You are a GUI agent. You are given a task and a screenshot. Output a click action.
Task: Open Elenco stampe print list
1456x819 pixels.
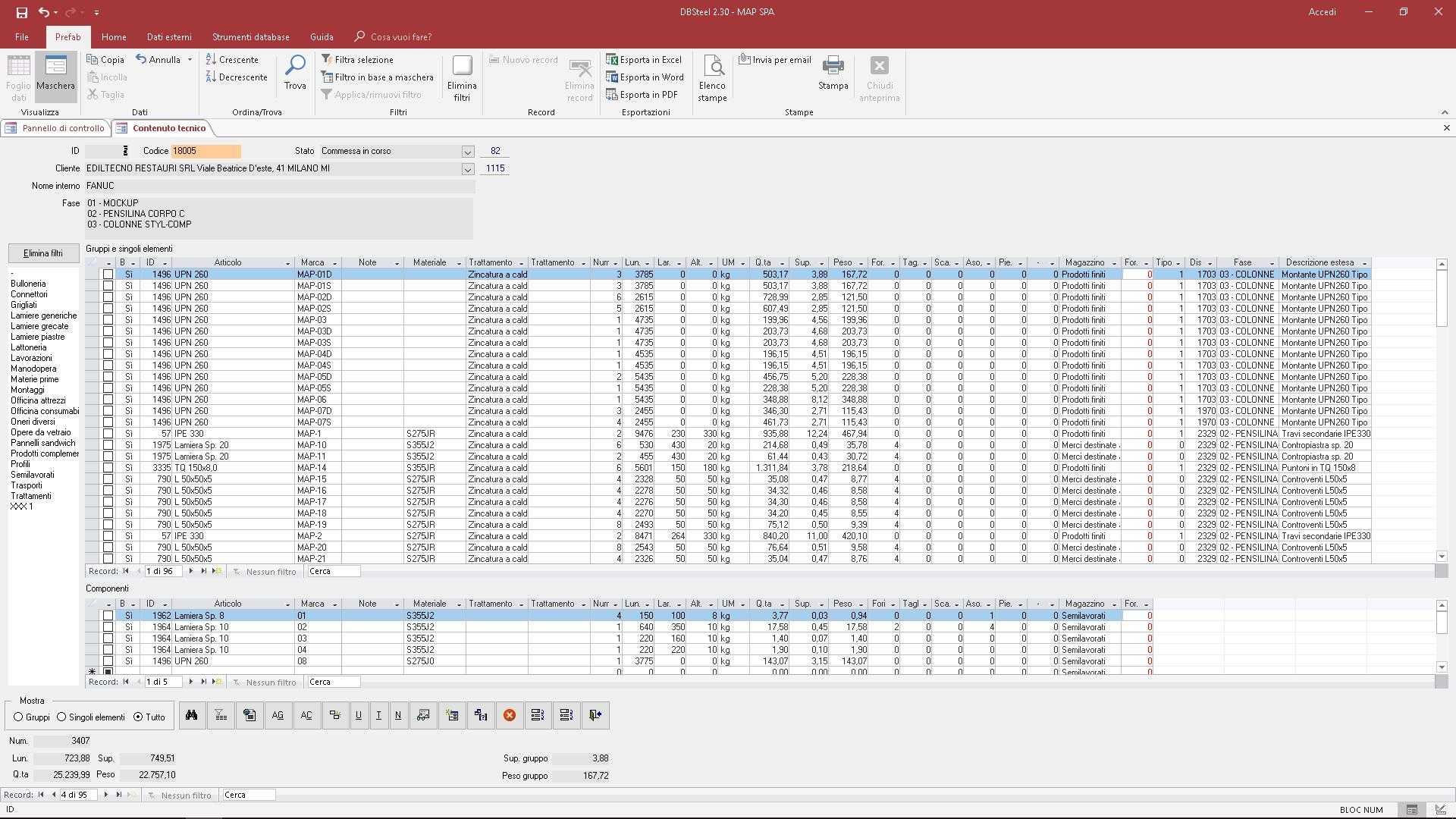(712, 78)
